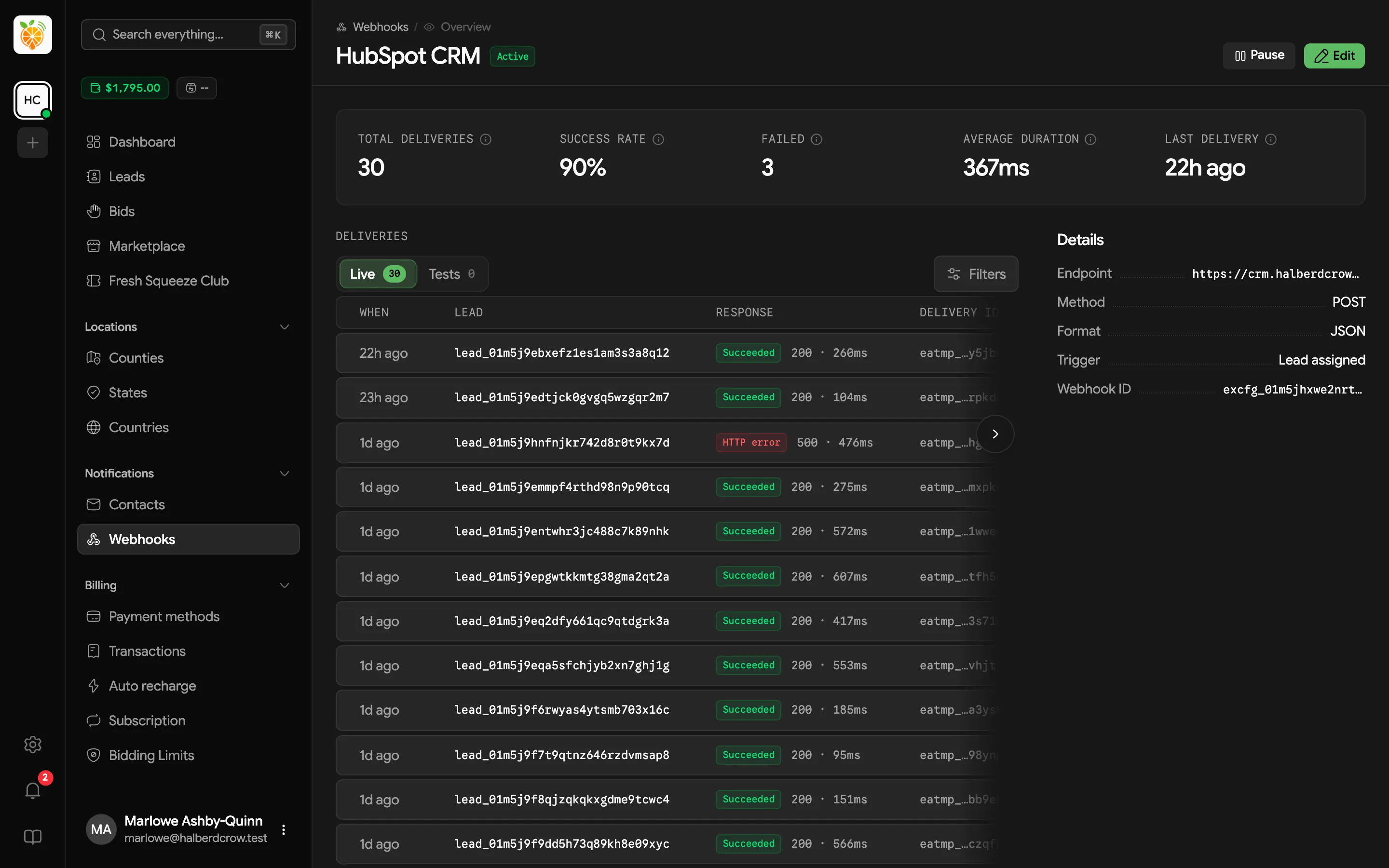Open Leads in sidebar
1389x868 pixels.
188,176
